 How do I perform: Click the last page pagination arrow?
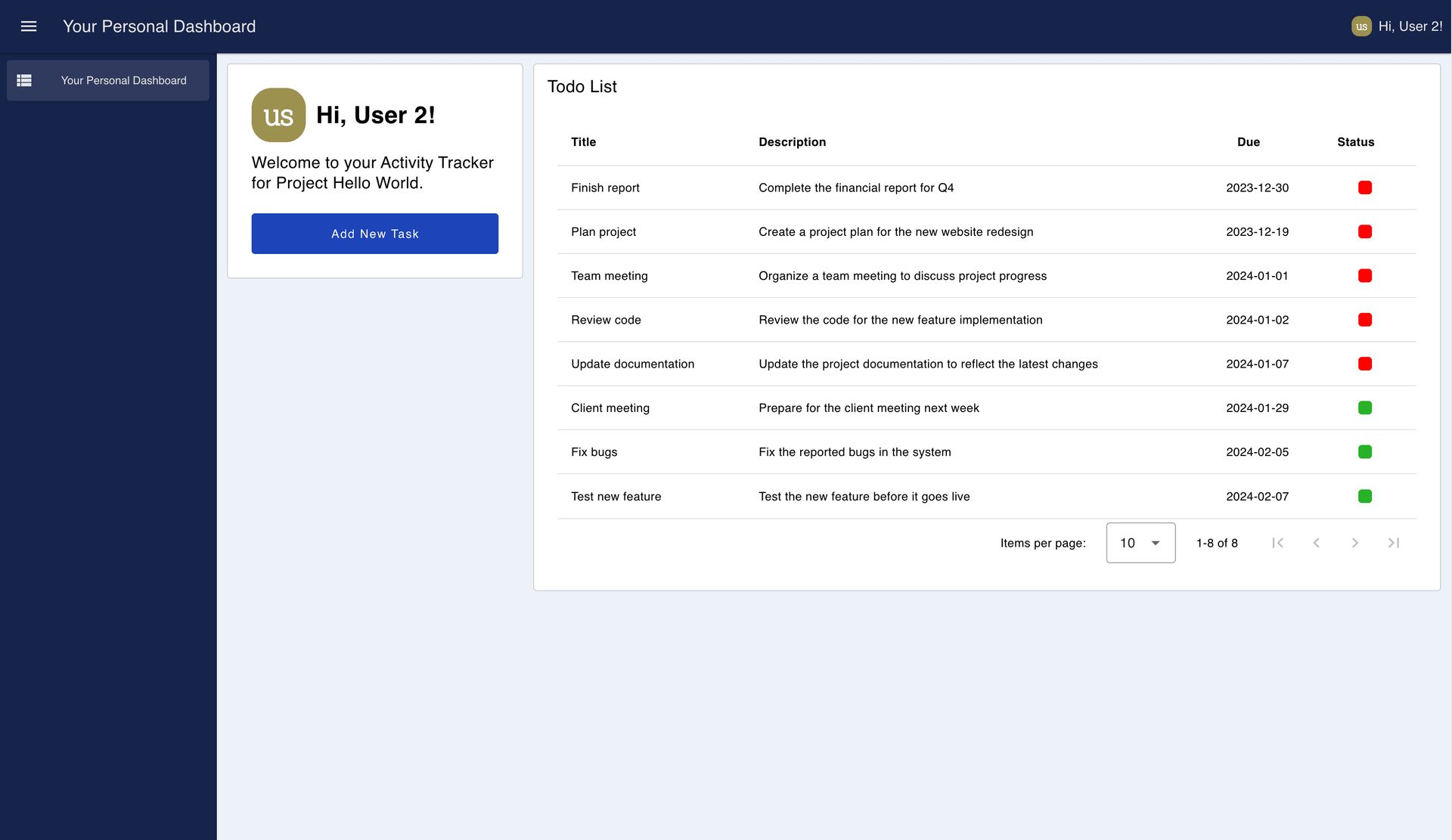[1394, 543]
